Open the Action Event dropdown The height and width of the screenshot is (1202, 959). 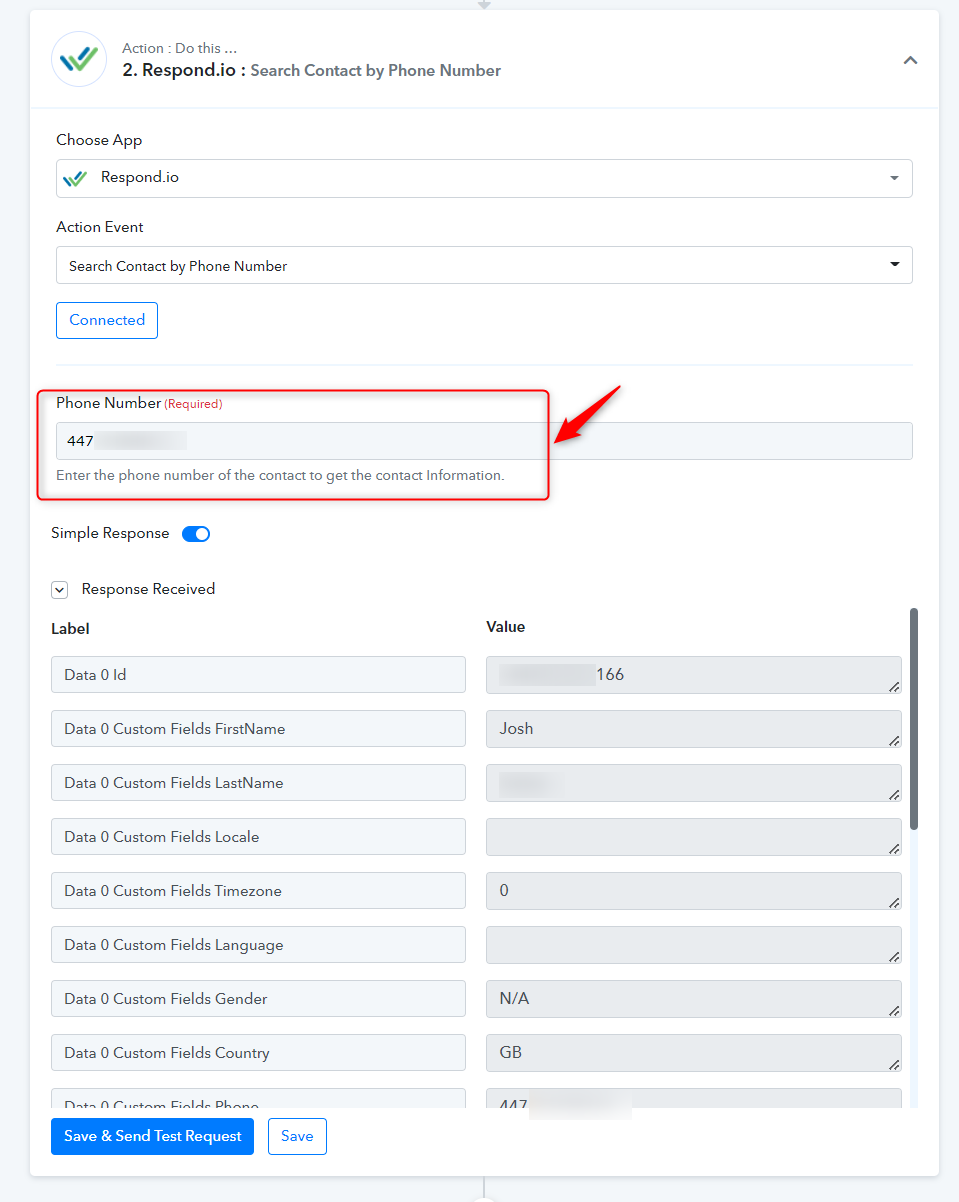click(x=484, y=266)
